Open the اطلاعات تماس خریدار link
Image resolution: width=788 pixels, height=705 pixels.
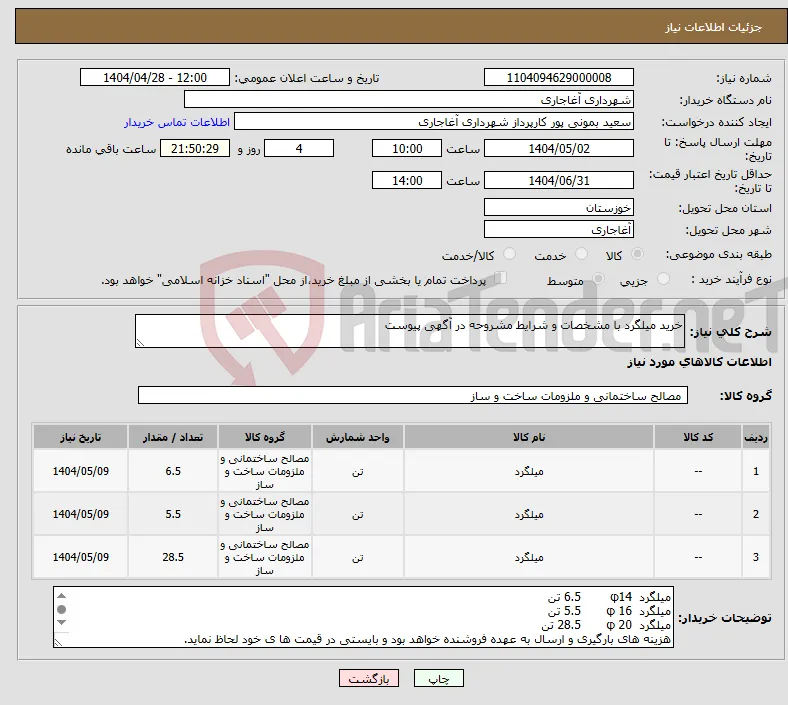[177, 122]
